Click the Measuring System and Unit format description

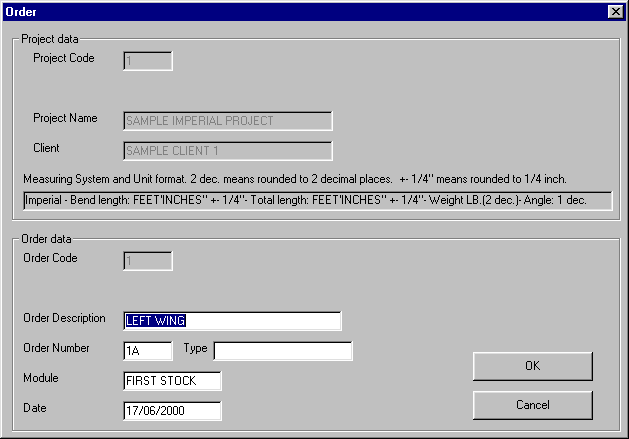click(295, 179)
